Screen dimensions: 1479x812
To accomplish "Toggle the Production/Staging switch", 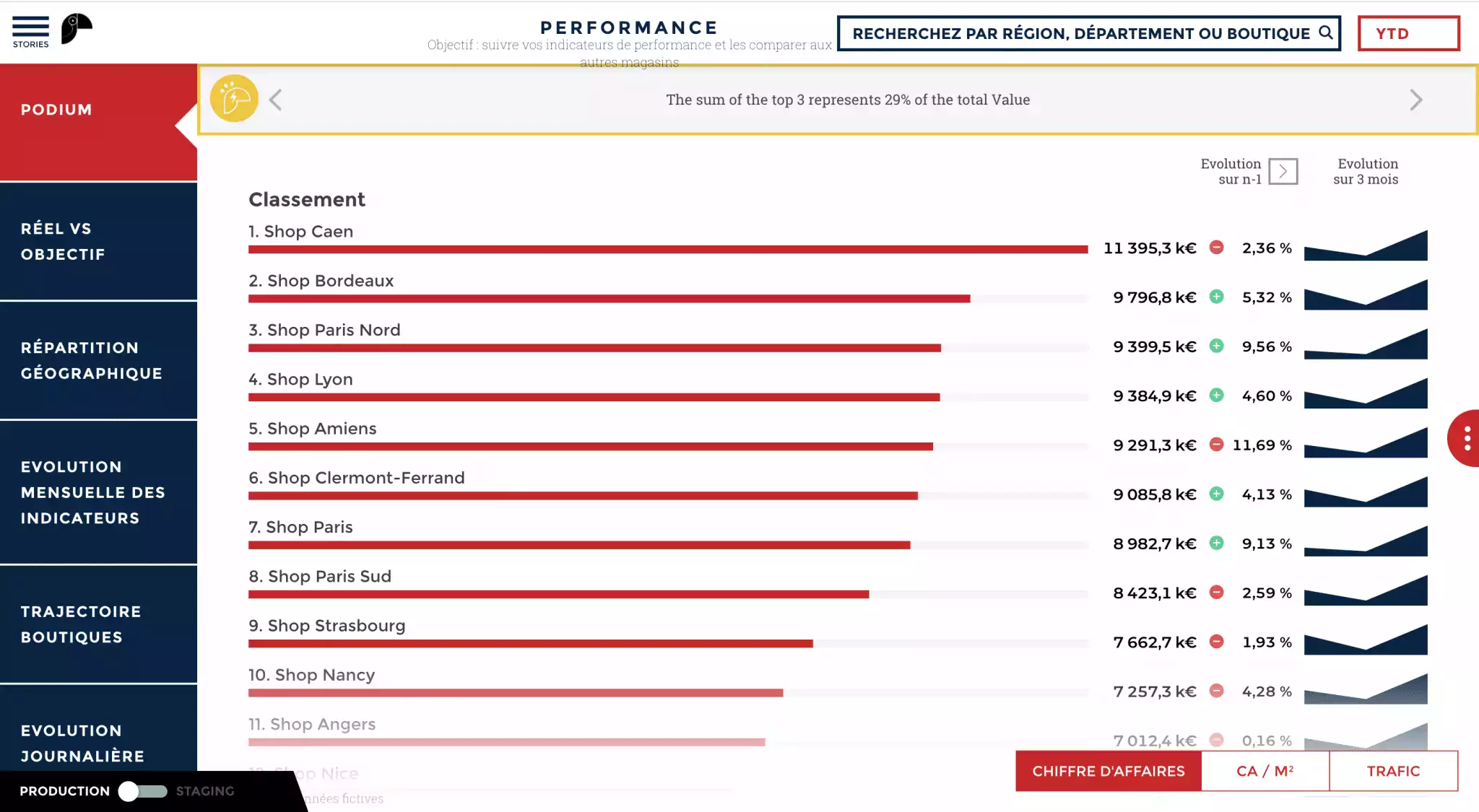I will pos(143,791).
